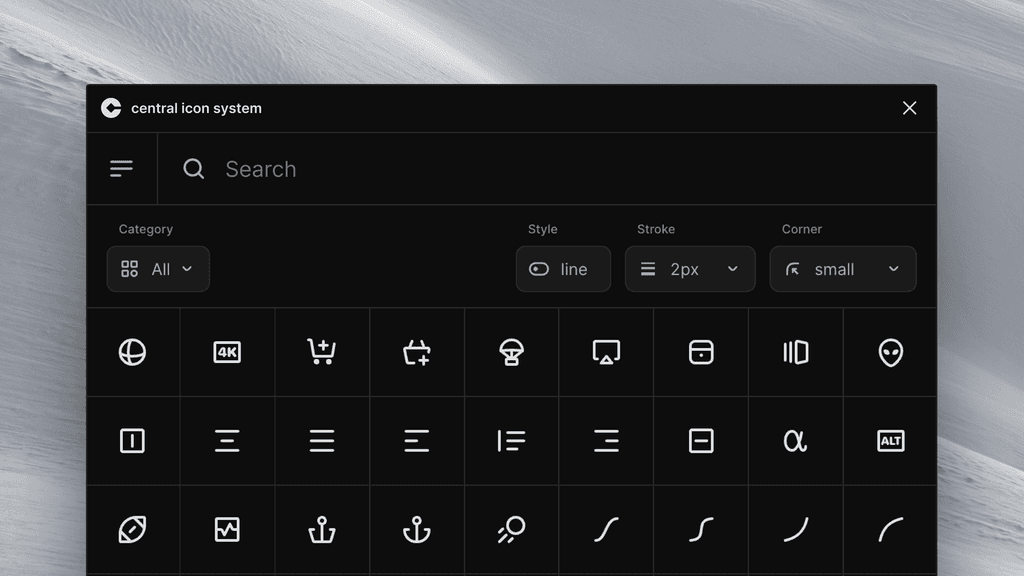The image size is (1024, 576).
Task: Select the sphere globe icon
Action: [132, 352]
